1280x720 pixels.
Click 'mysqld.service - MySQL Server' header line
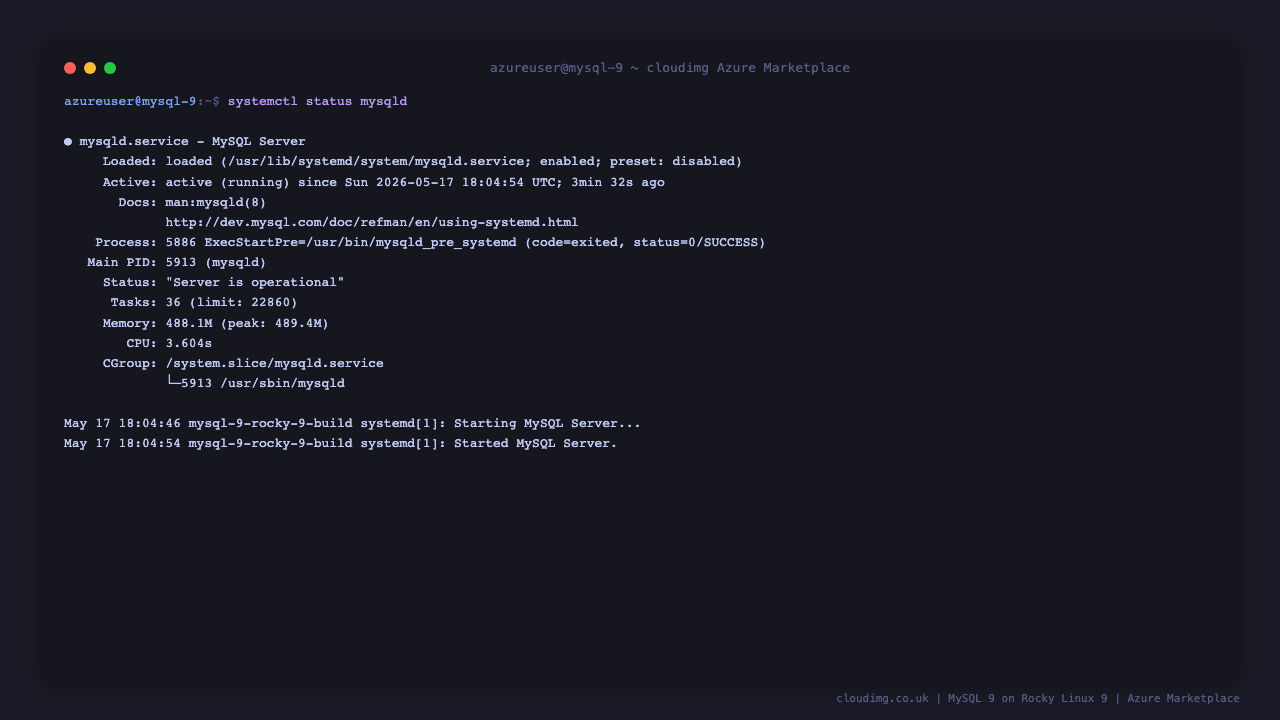coord(193,142)
